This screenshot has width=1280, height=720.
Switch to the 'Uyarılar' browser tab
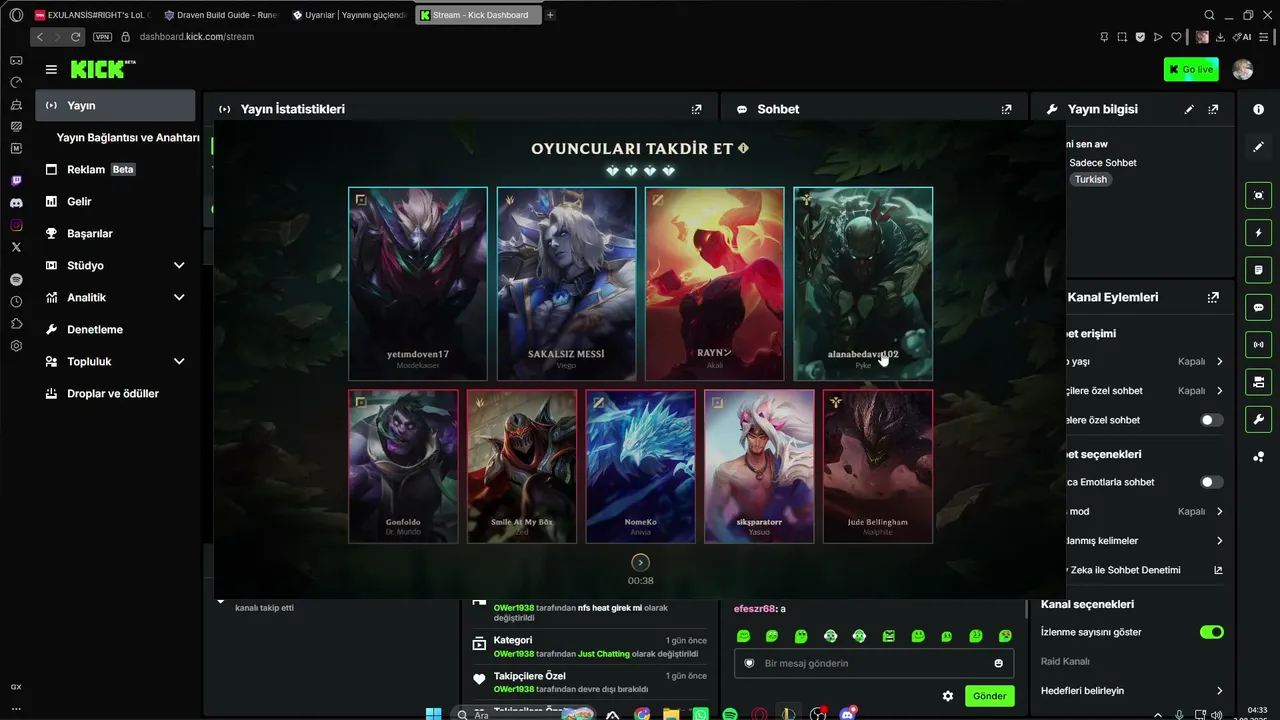(x=349, y=15)
